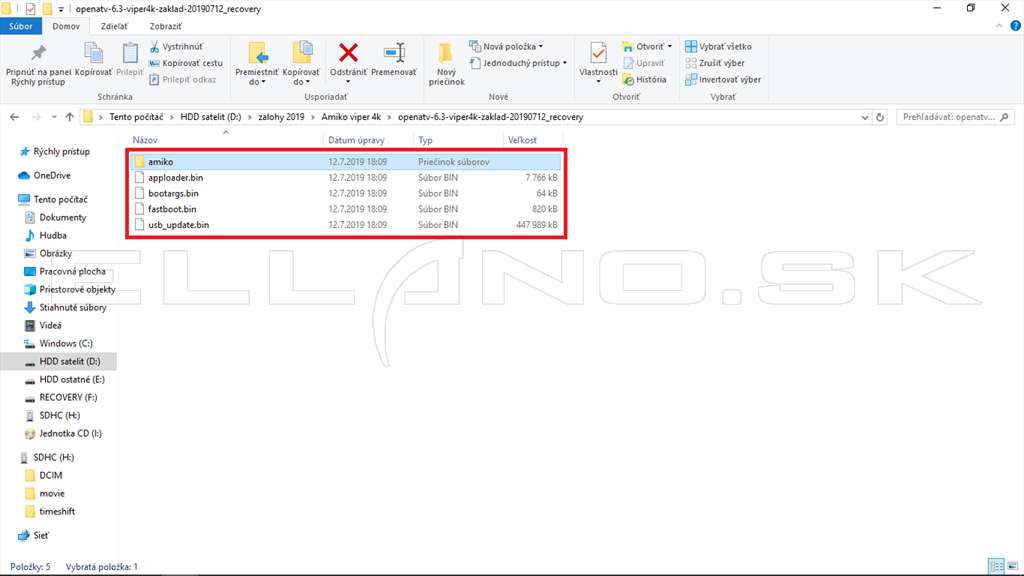Go back with the left arrow
Screen dimensions: 1024x576
[x=14, y=117]
